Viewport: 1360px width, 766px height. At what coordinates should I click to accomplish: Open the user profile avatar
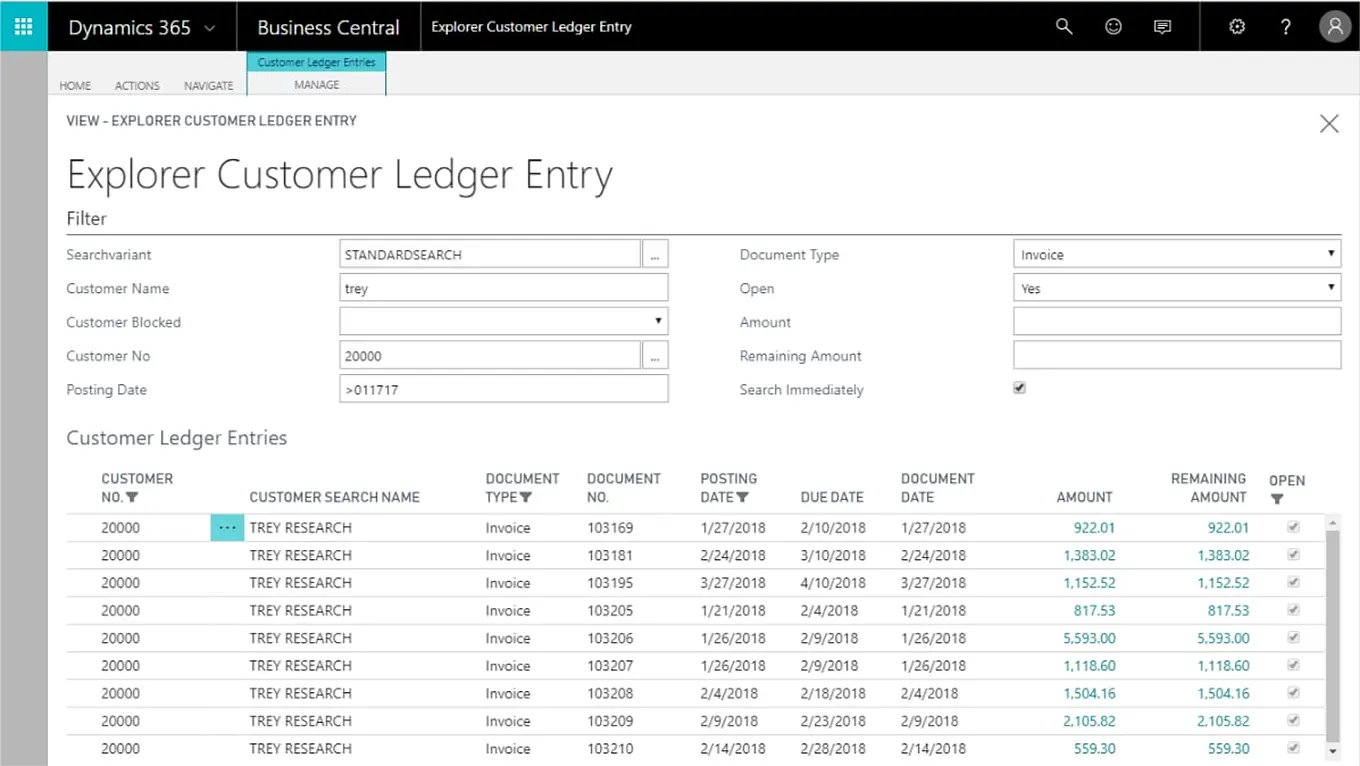click(x=1335, y=27)
